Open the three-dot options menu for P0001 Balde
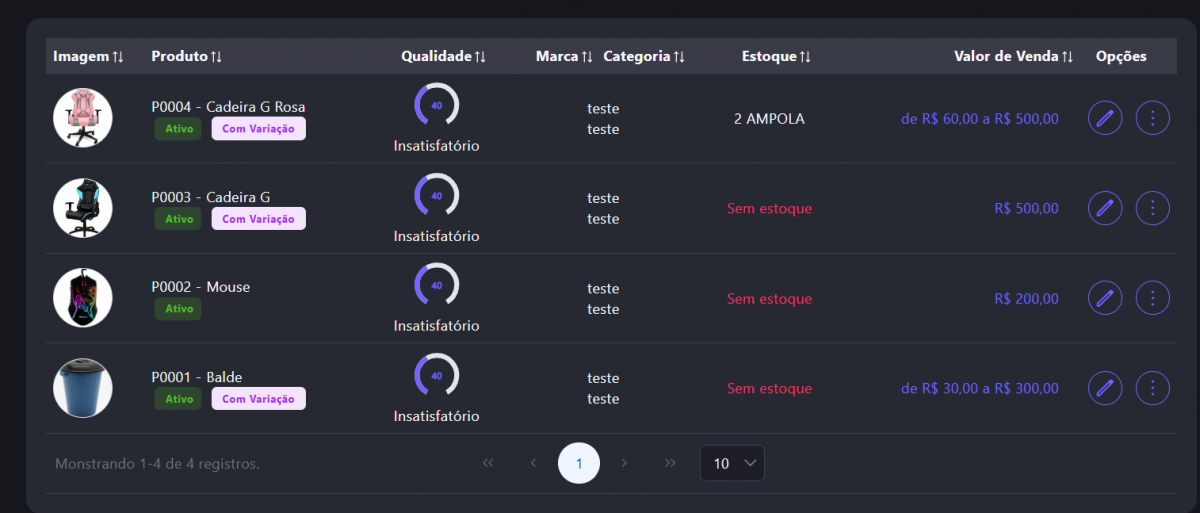The image size is (1200, 513). click(1153, 388)
